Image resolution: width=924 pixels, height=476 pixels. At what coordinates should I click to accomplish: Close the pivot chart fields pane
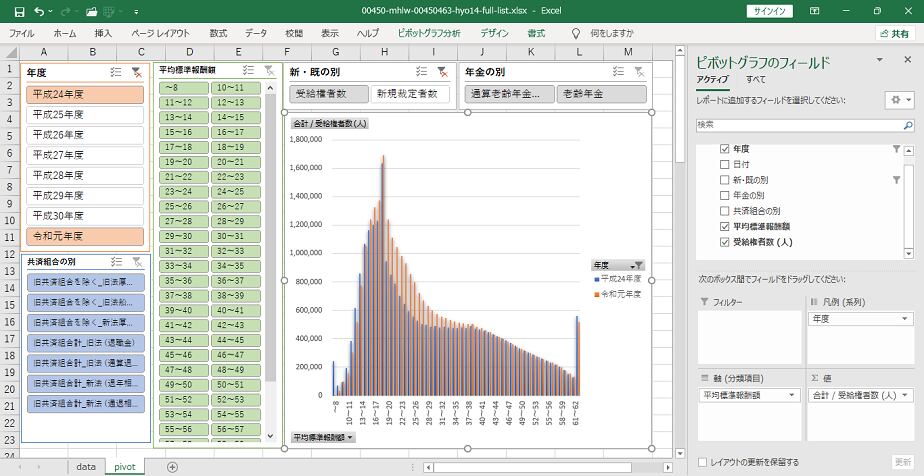pyautogui.click(x=907, y=60)
